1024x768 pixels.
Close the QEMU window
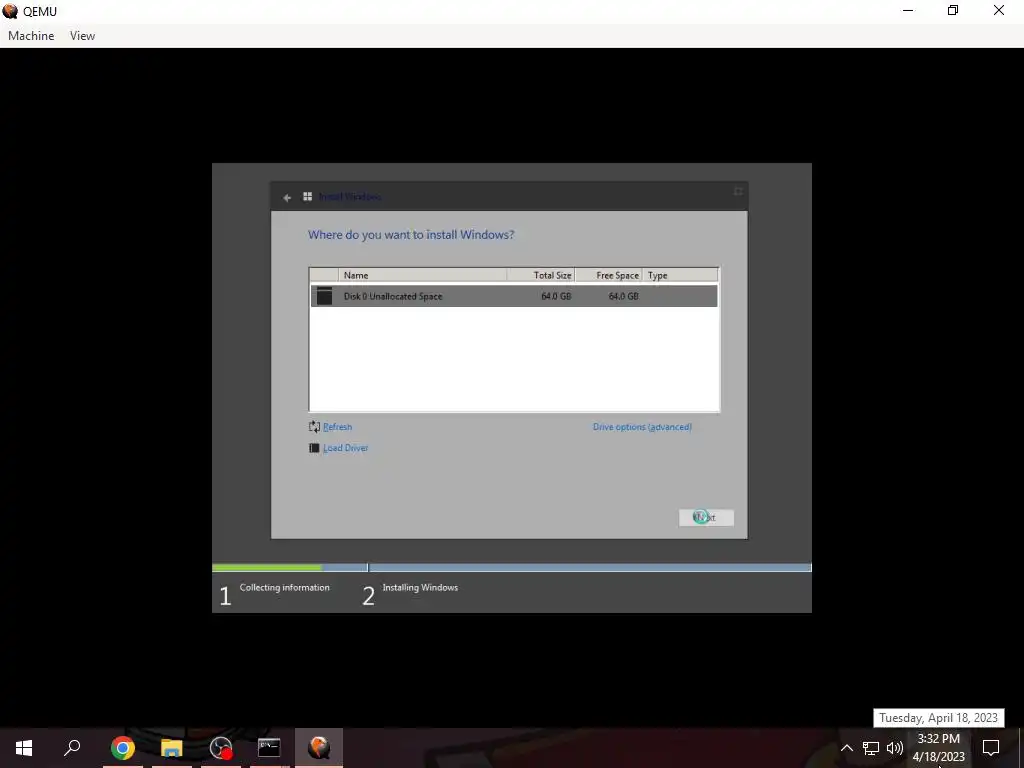[x=999, y=10]
